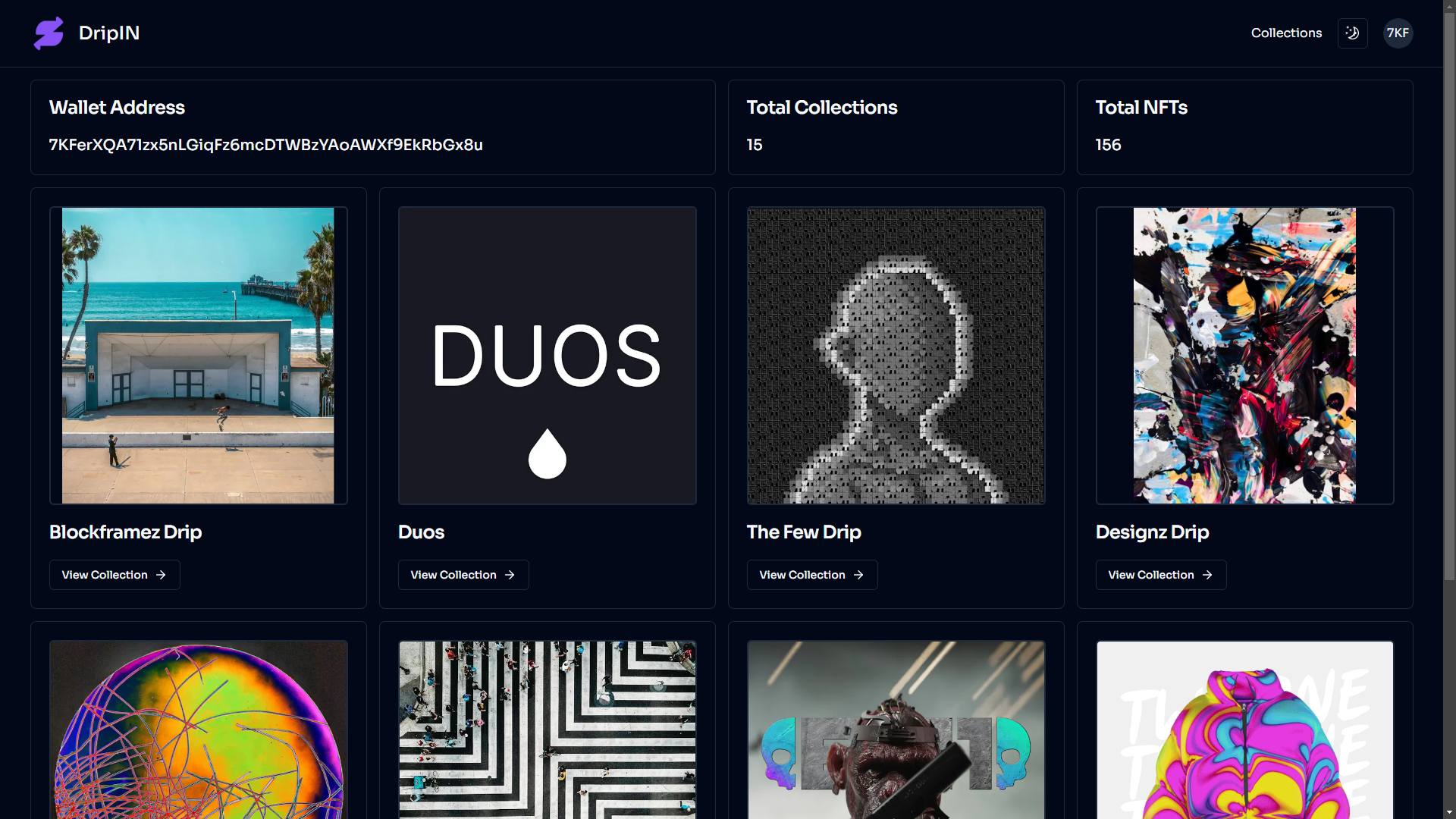Click the DripIN brand name text
1456x819 pixels.
109,33
